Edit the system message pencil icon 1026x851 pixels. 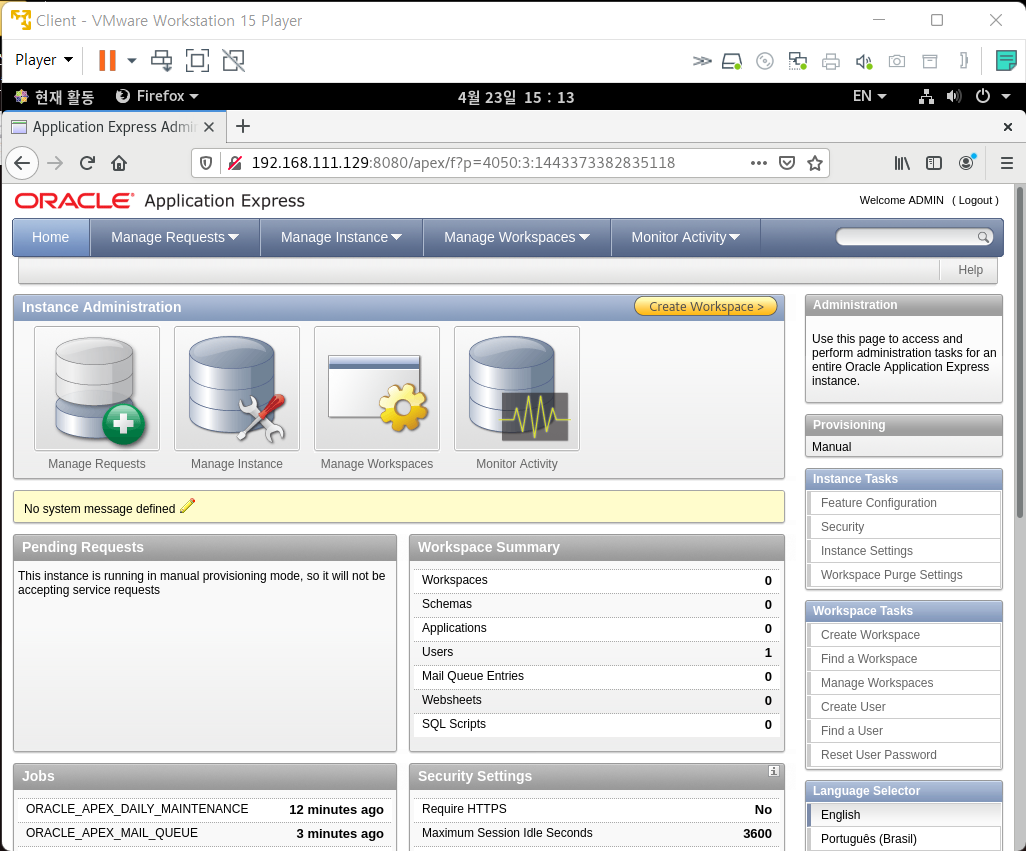point(187,506)
